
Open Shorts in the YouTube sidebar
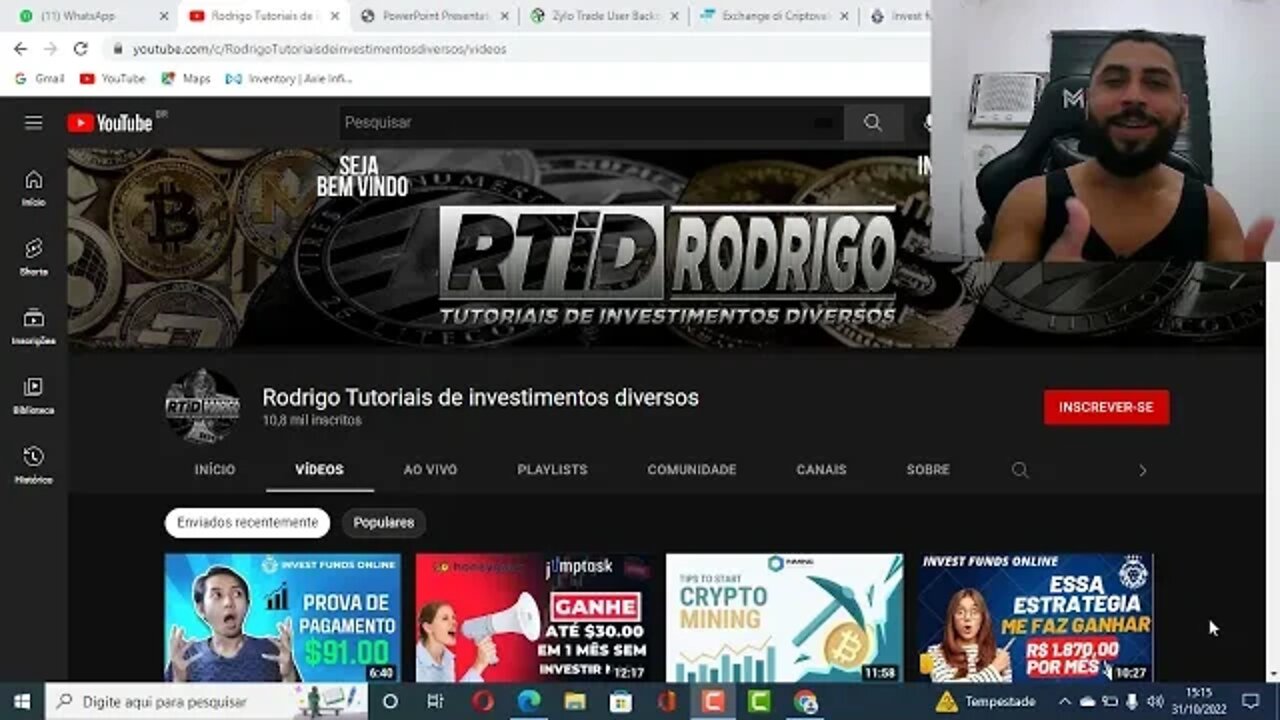(34, 257)
